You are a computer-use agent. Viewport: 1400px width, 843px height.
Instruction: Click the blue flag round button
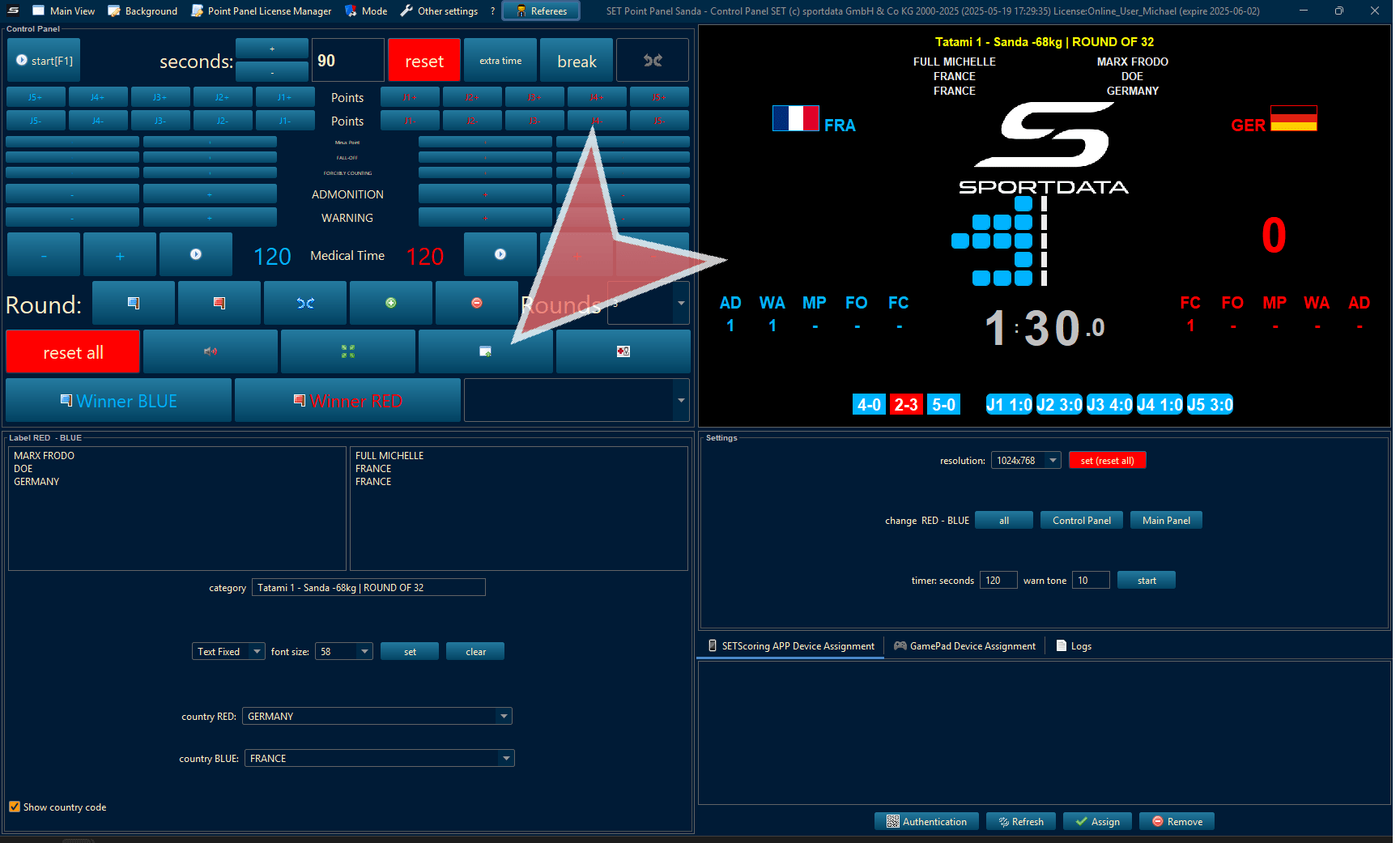pos(134,303)
